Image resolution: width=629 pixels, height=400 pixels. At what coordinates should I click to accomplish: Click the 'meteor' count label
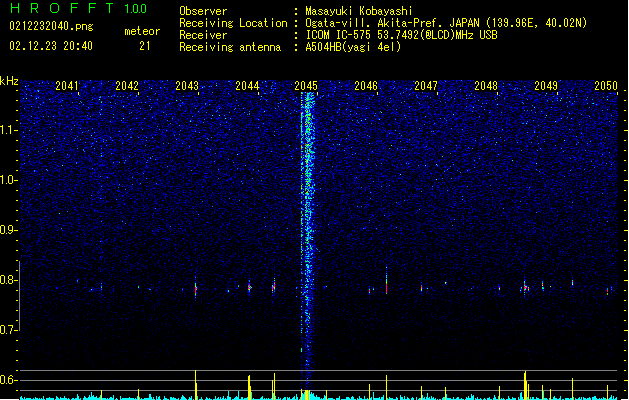coord(142,31)
